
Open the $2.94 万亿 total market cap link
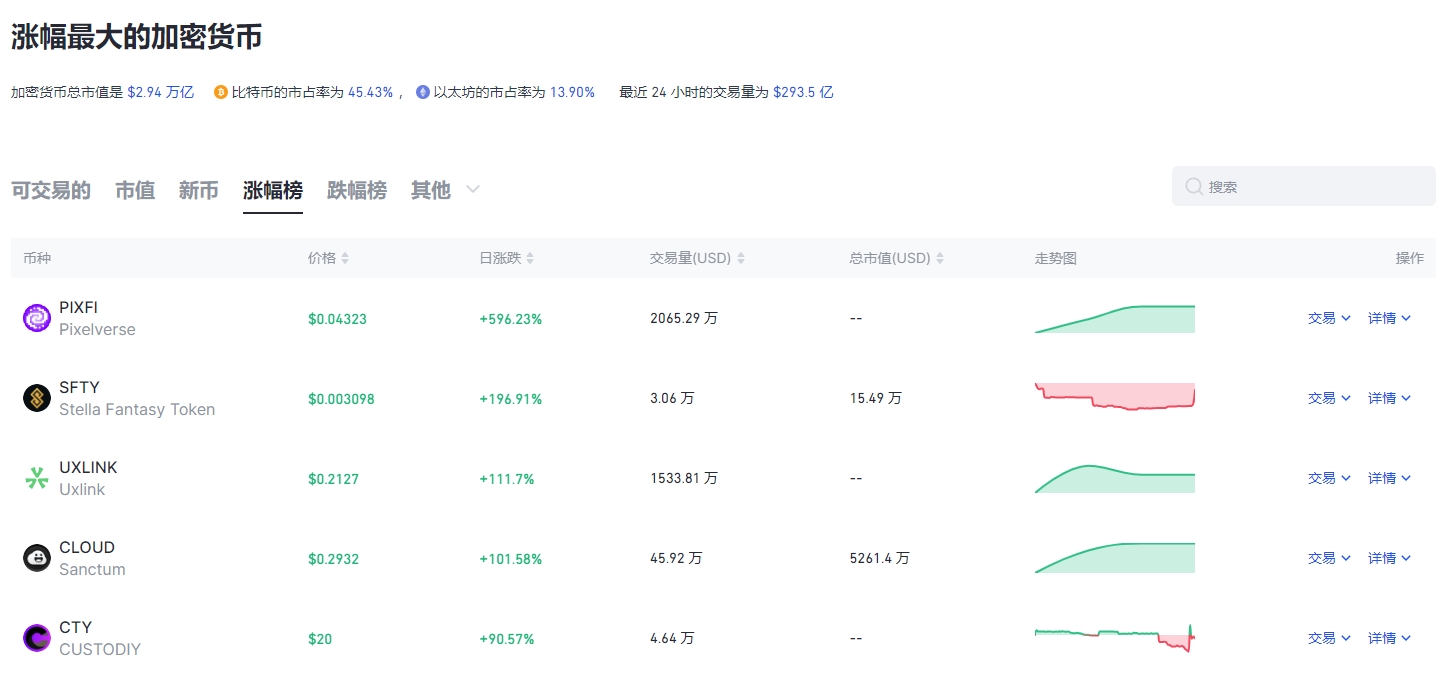[160, 92]
